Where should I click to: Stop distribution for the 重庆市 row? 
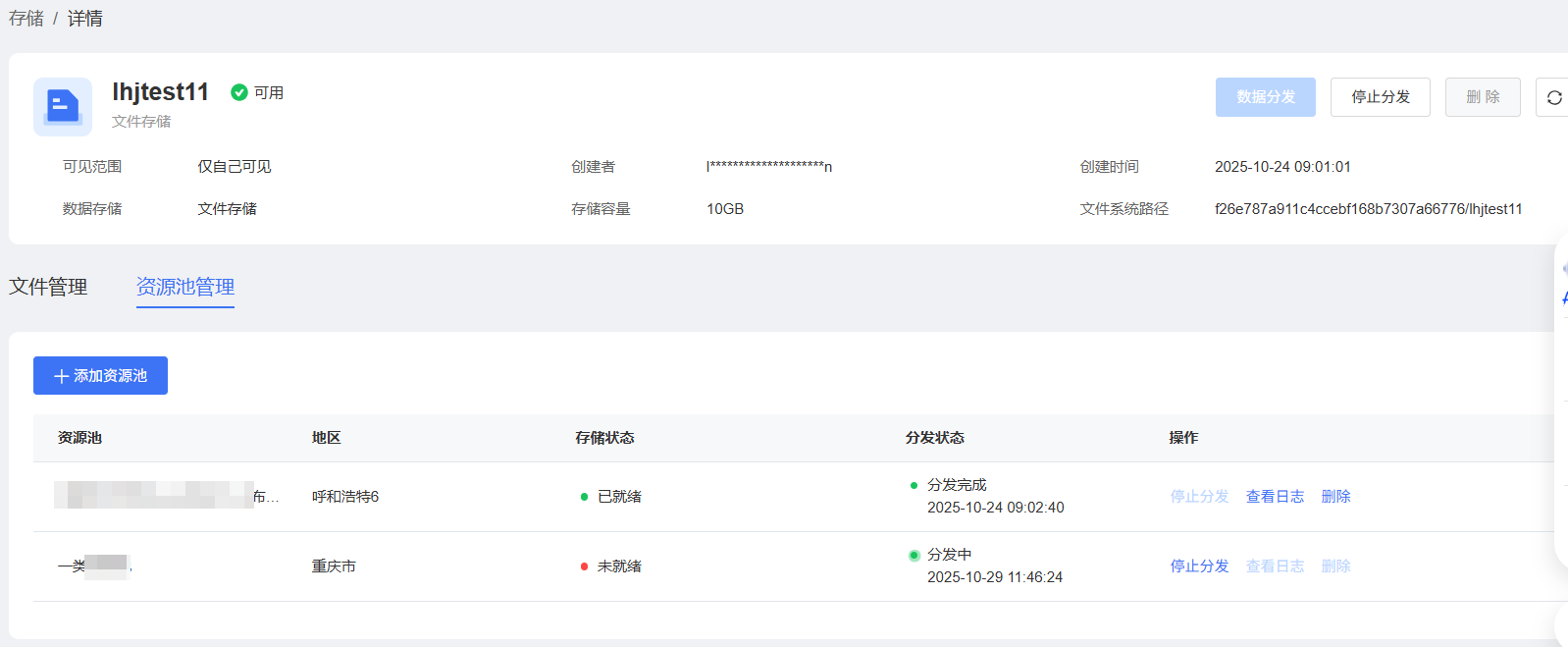coord(1199,566)
